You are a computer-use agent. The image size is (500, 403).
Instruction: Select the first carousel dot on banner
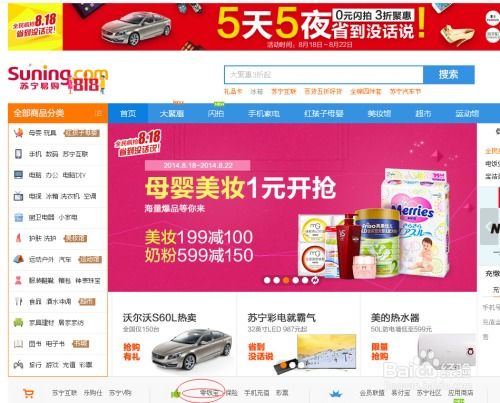pyautogui.click(x=267, y=280)
